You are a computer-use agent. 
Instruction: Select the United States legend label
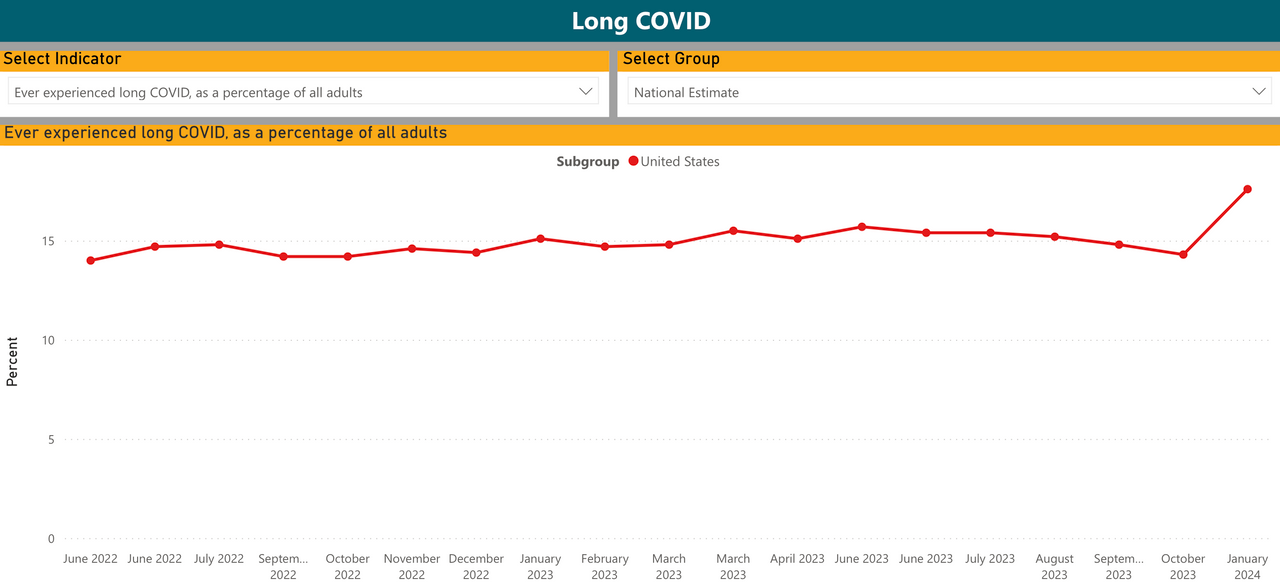pyautogui.click(x=680, y=161)
